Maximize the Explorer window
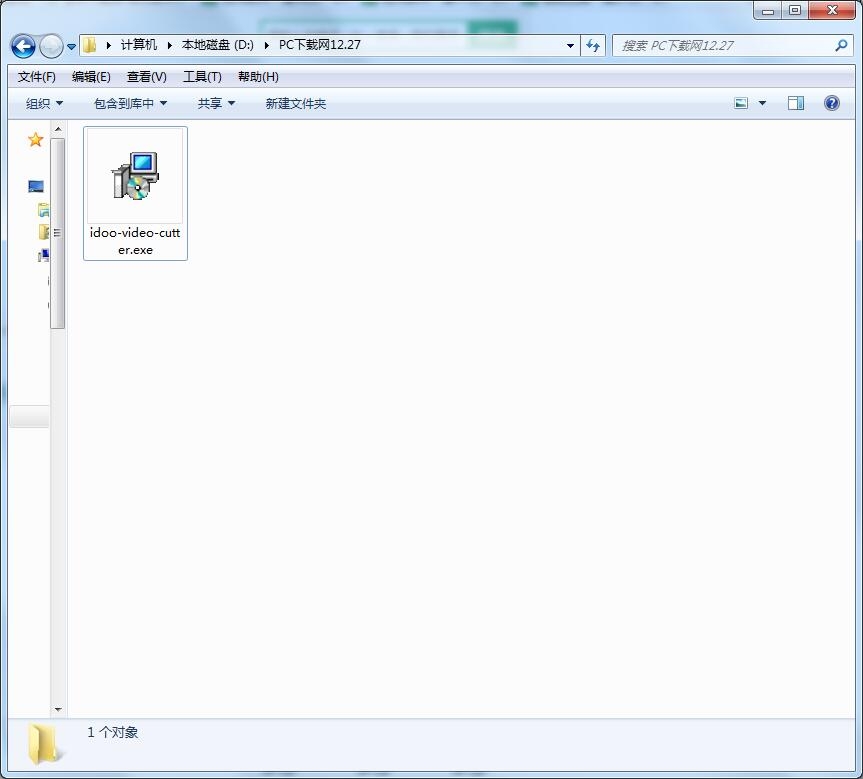863x779 pixels. pos(795,10)
